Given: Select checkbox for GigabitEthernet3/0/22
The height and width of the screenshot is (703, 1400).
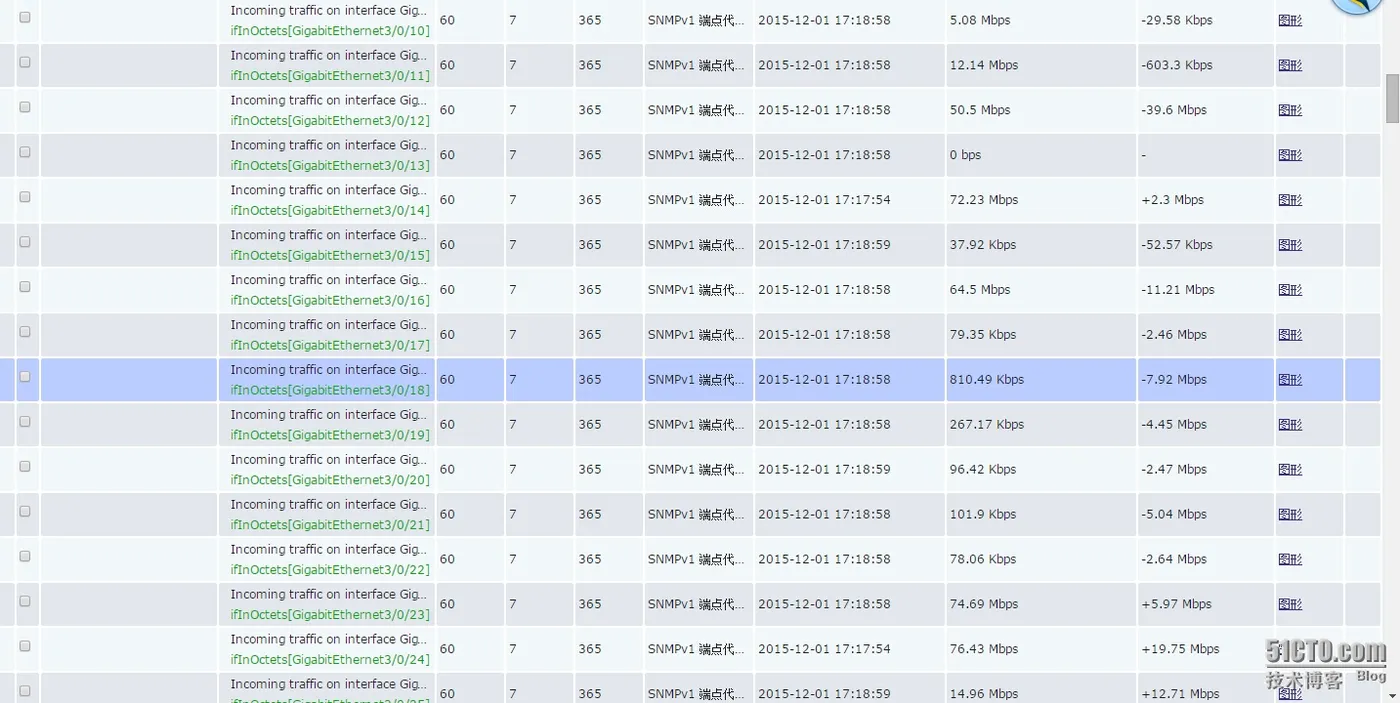Looking at the screenshot, I should (x=25, y=557).
